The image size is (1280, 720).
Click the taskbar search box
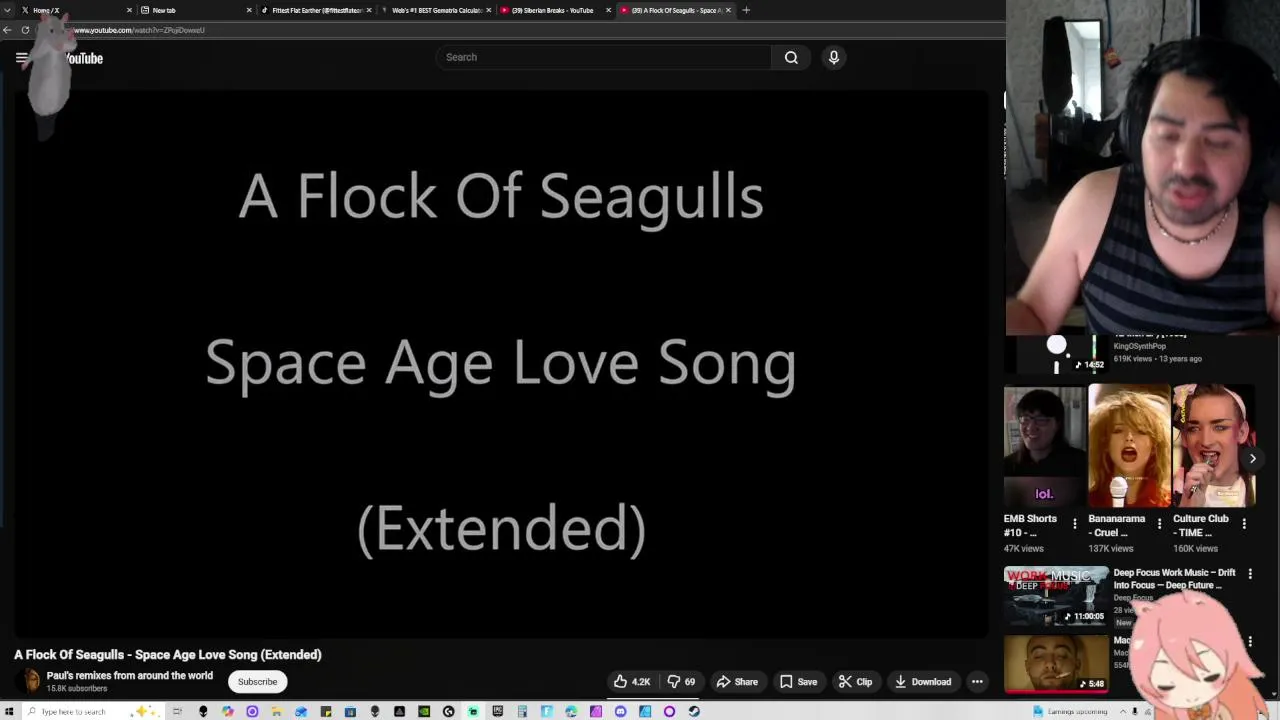coord(92,711)
